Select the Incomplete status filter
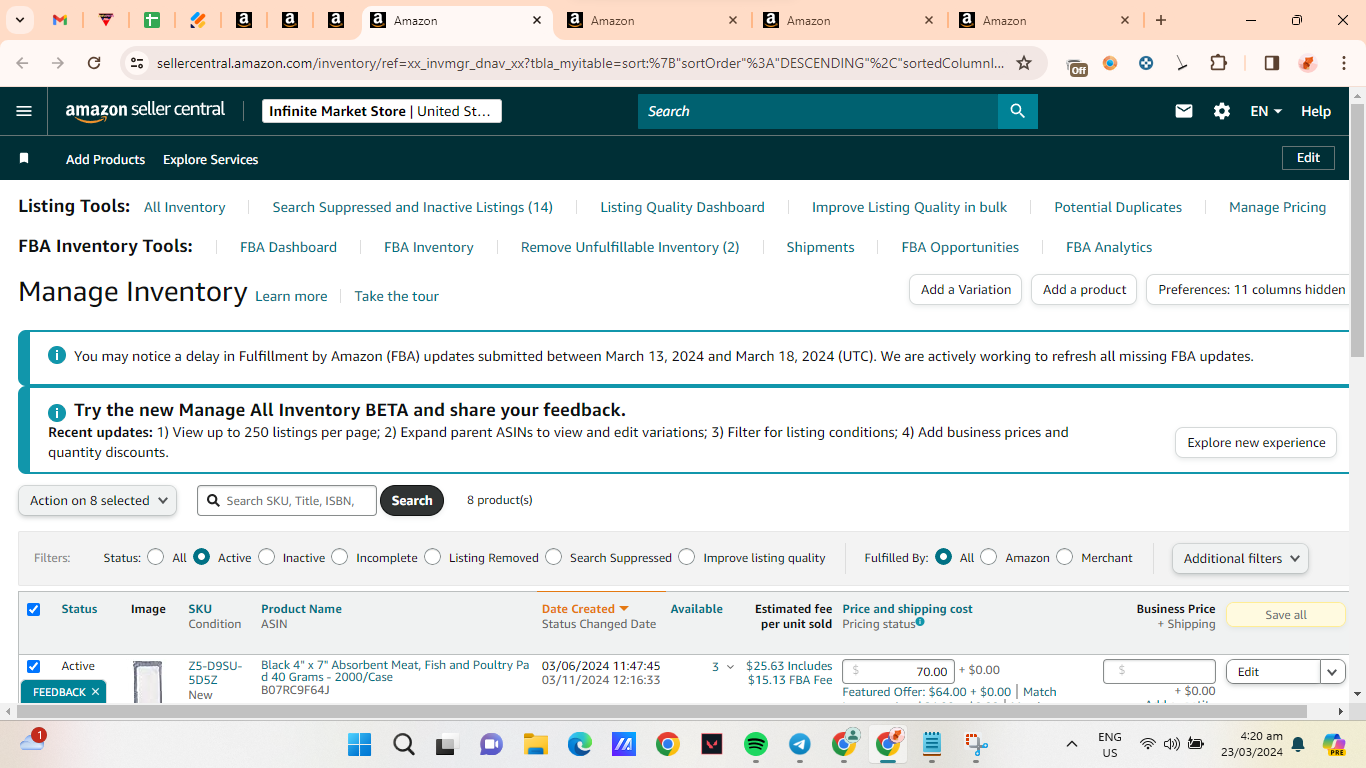 (x=340, y=557)
